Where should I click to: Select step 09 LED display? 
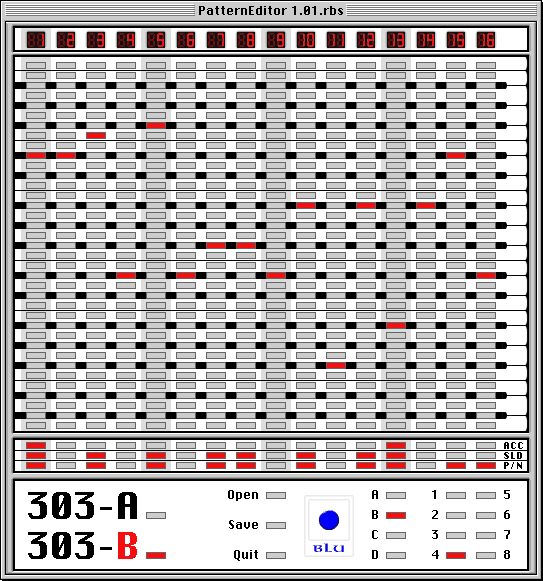276,40
